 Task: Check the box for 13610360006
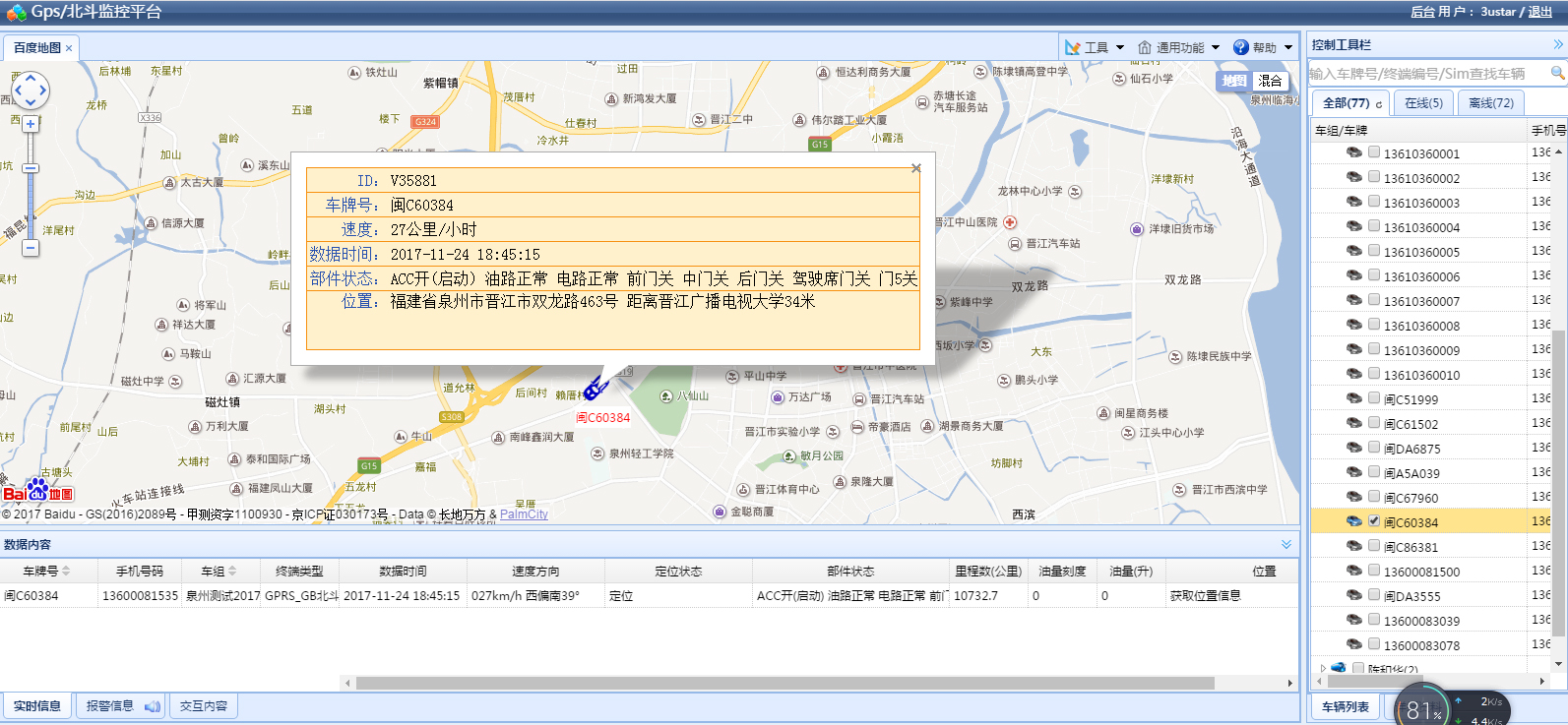(1374, 274)
